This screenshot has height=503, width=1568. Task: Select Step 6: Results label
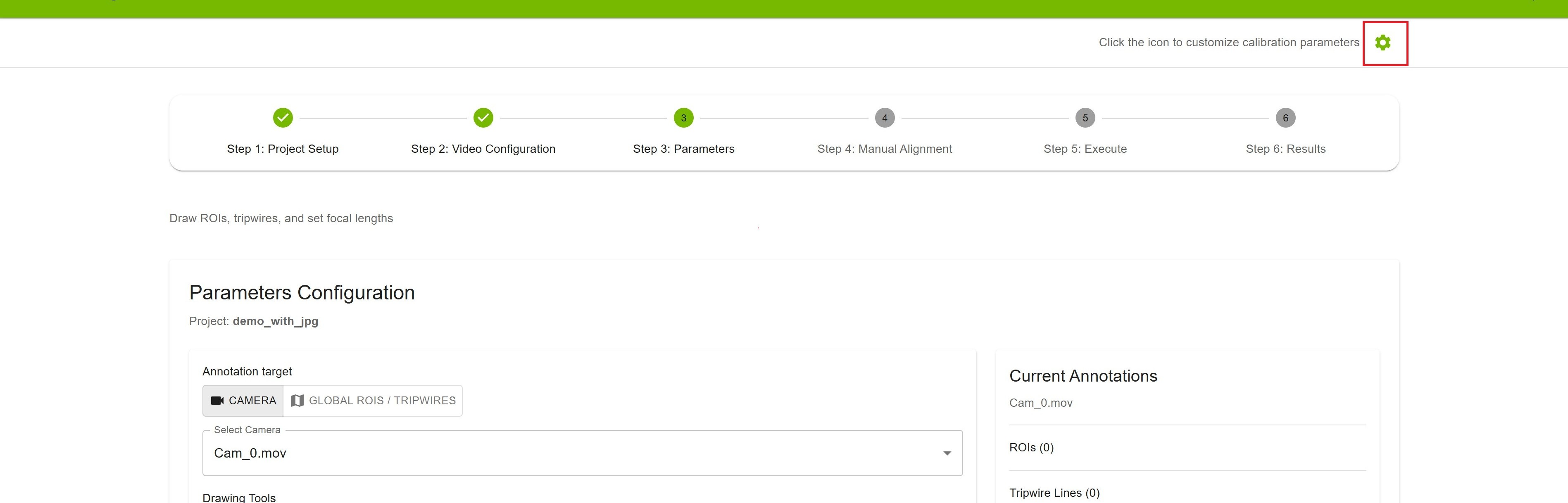[x=1285, y=149]
